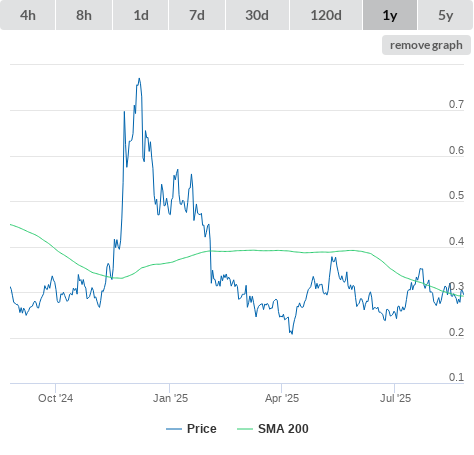This screenshot has height=455, width=474.
Task: Show the 30d price chart
Action: [x=257, y=15]
